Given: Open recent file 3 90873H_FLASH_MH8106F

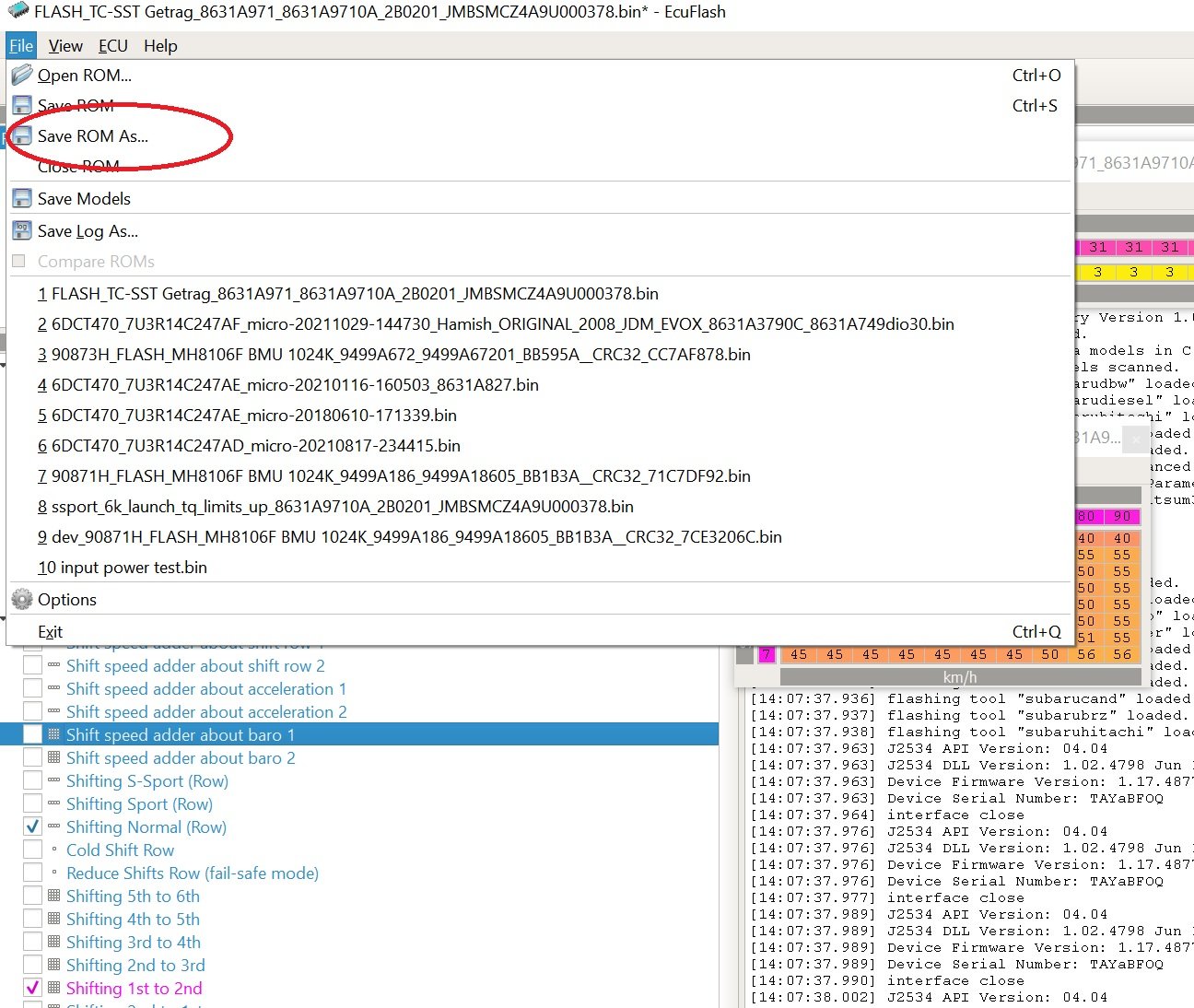Looking at the screenshot, I should tap(540, 354).
